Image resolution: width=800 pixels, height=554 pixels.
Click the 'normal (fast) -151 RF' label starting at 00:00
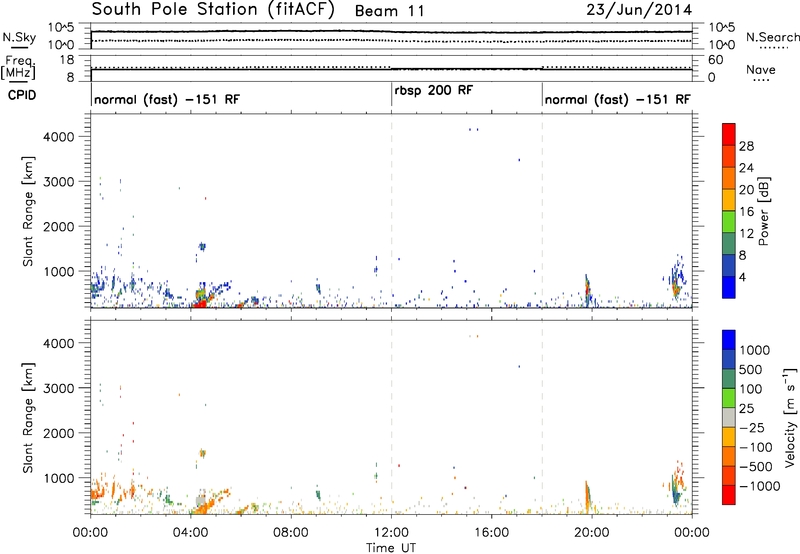[x=167, y=99]
